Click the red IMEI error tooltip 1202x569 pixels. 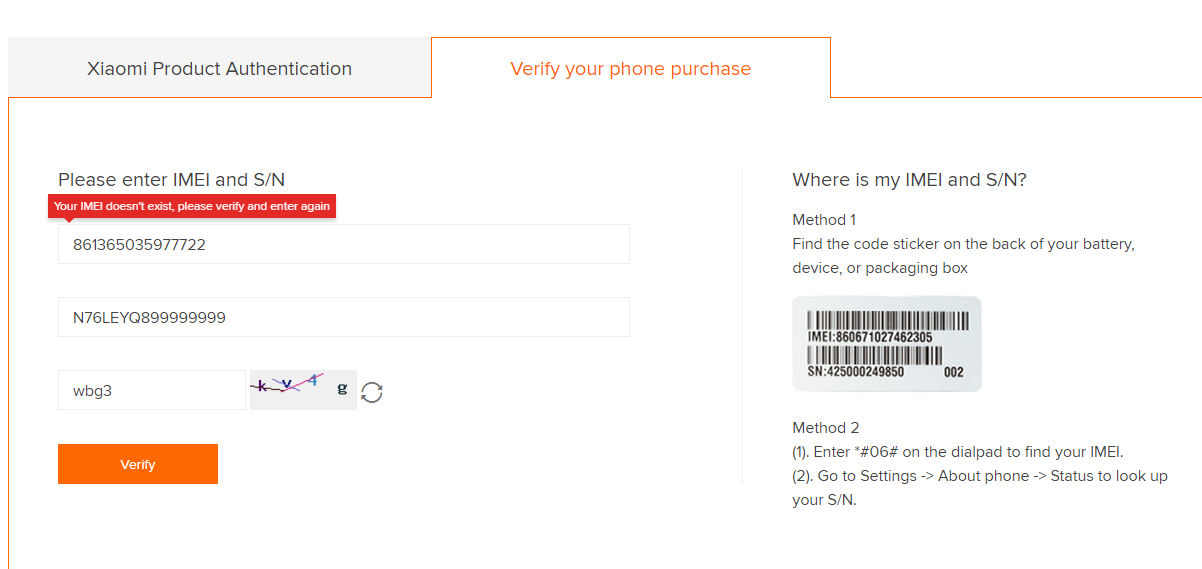pyautogui.click(x=192, y=206)
